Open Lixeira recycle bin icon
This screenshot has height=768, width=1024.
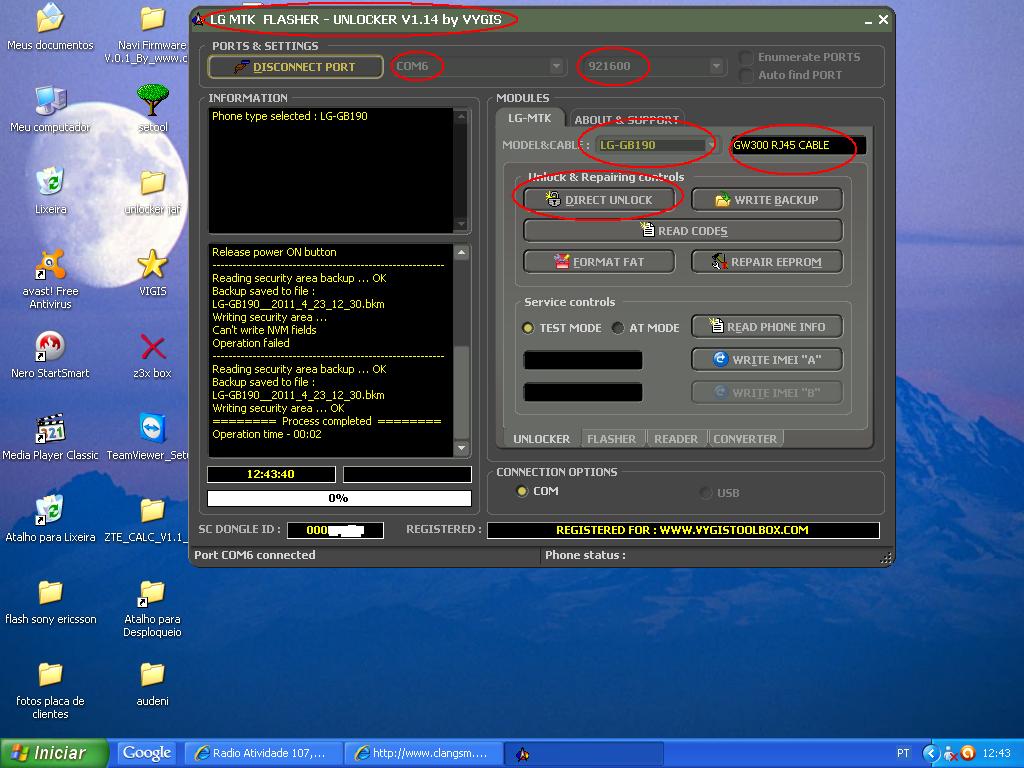click(50, 191)
